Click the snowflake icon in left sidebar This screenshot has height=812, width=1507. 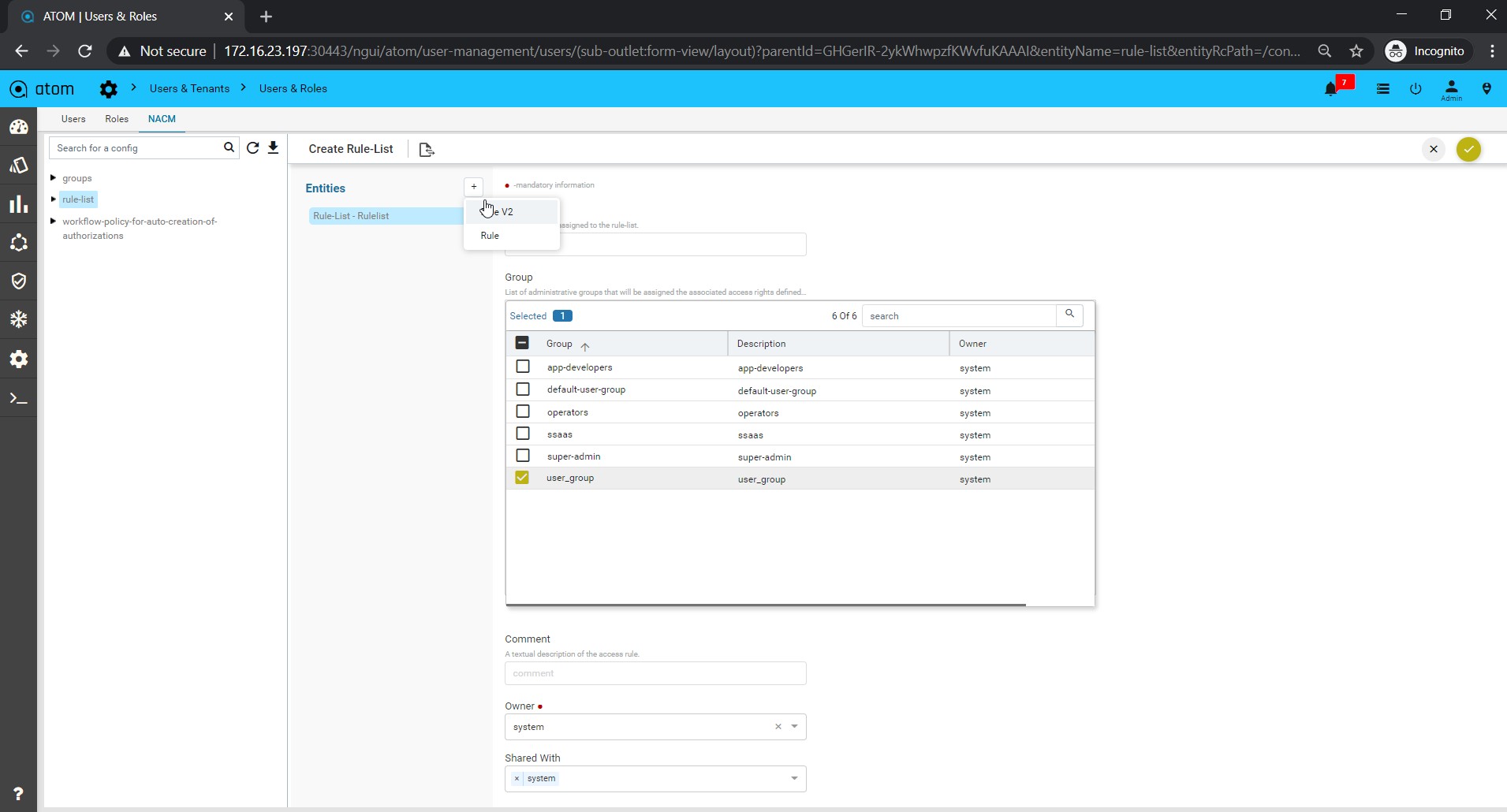coord(19,319)
